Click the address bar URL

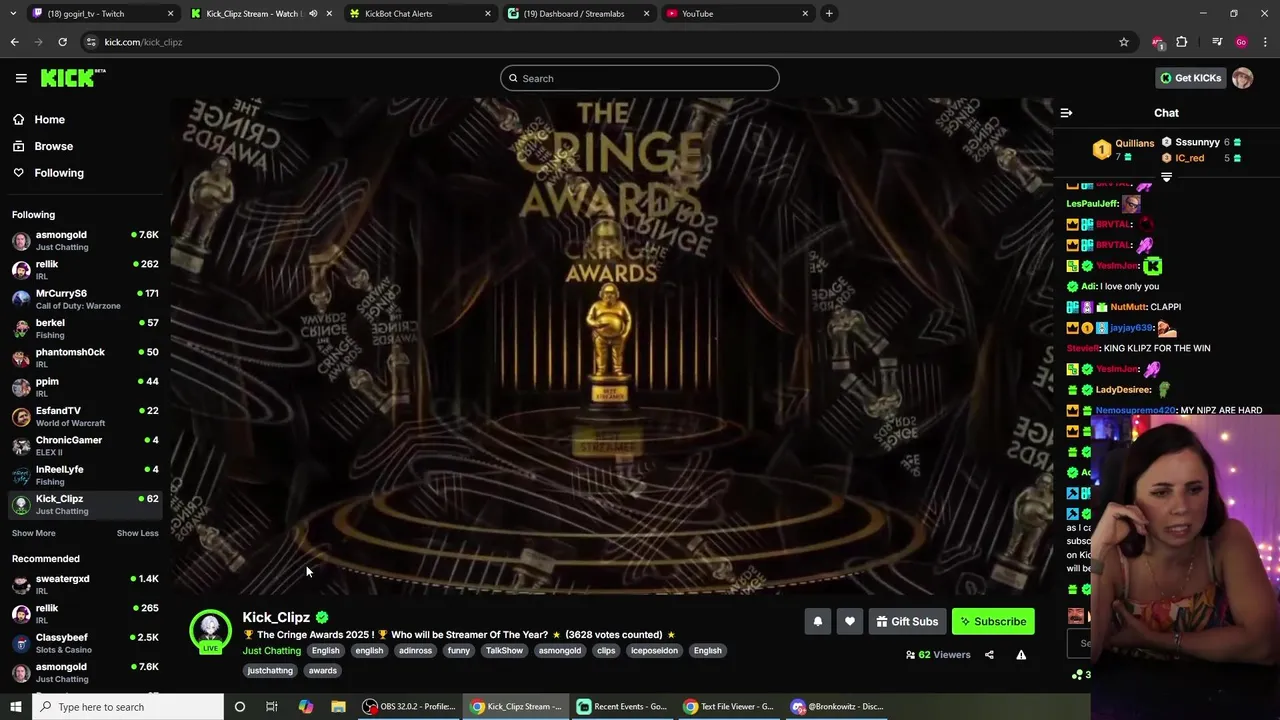tap(143, 42)
